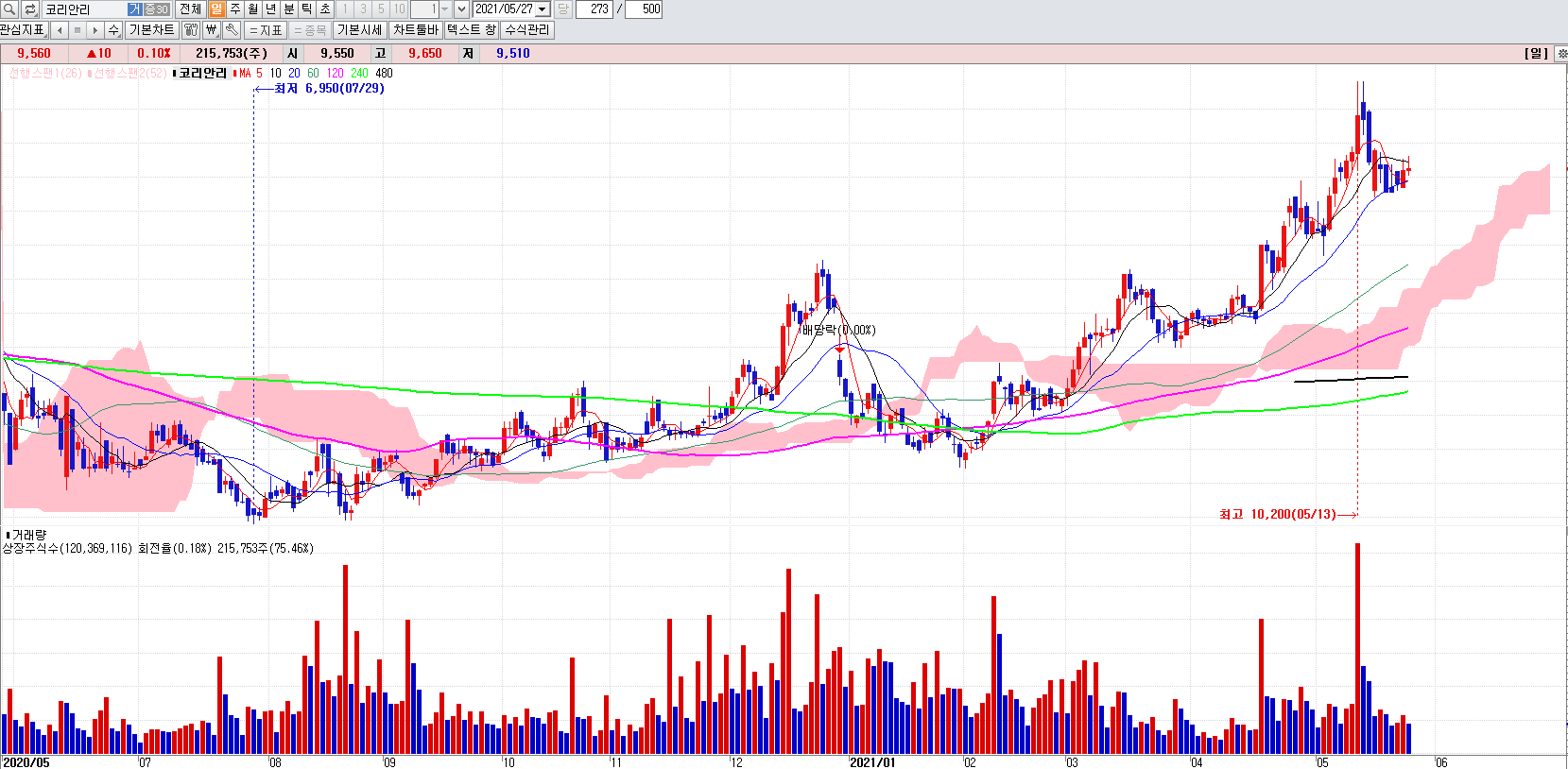Switch chart to yearly (년) period
Image resolution: width=1568 pixels, height=769 pixels.
point(271,9)
